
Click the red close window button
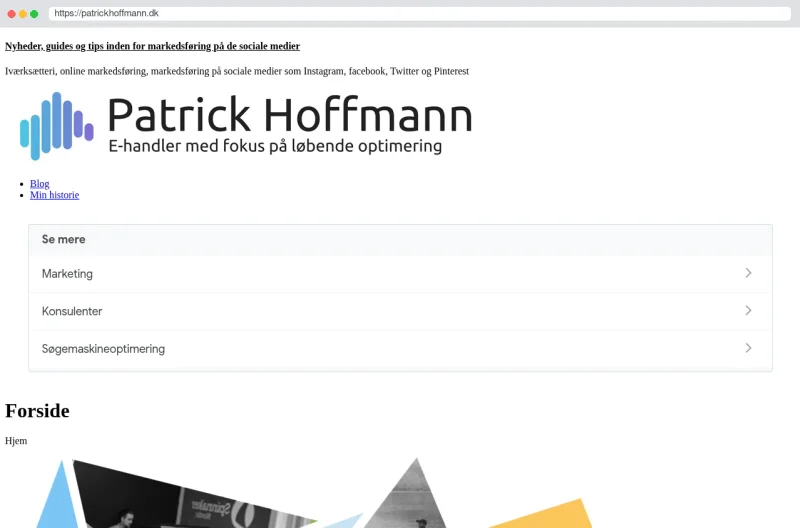pos(11,14)
